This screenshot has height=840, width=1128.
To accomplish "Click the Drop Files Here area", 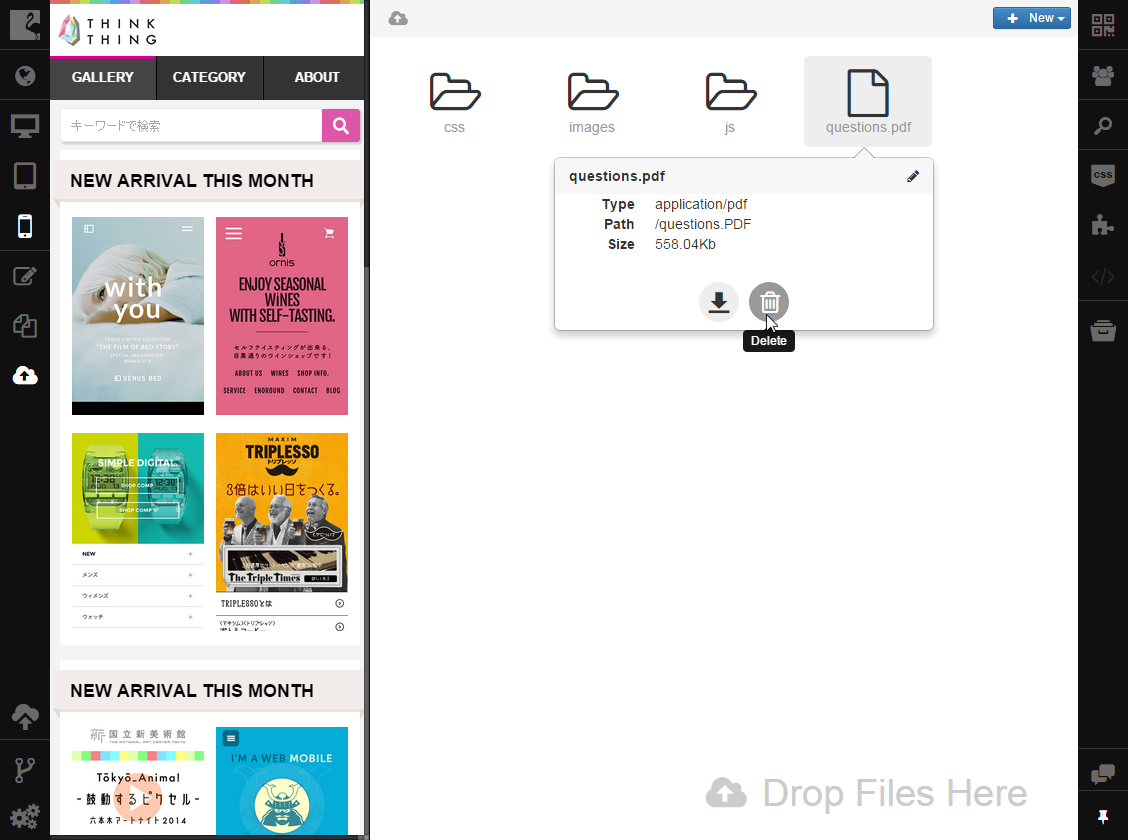I will (x=867, y=793).
